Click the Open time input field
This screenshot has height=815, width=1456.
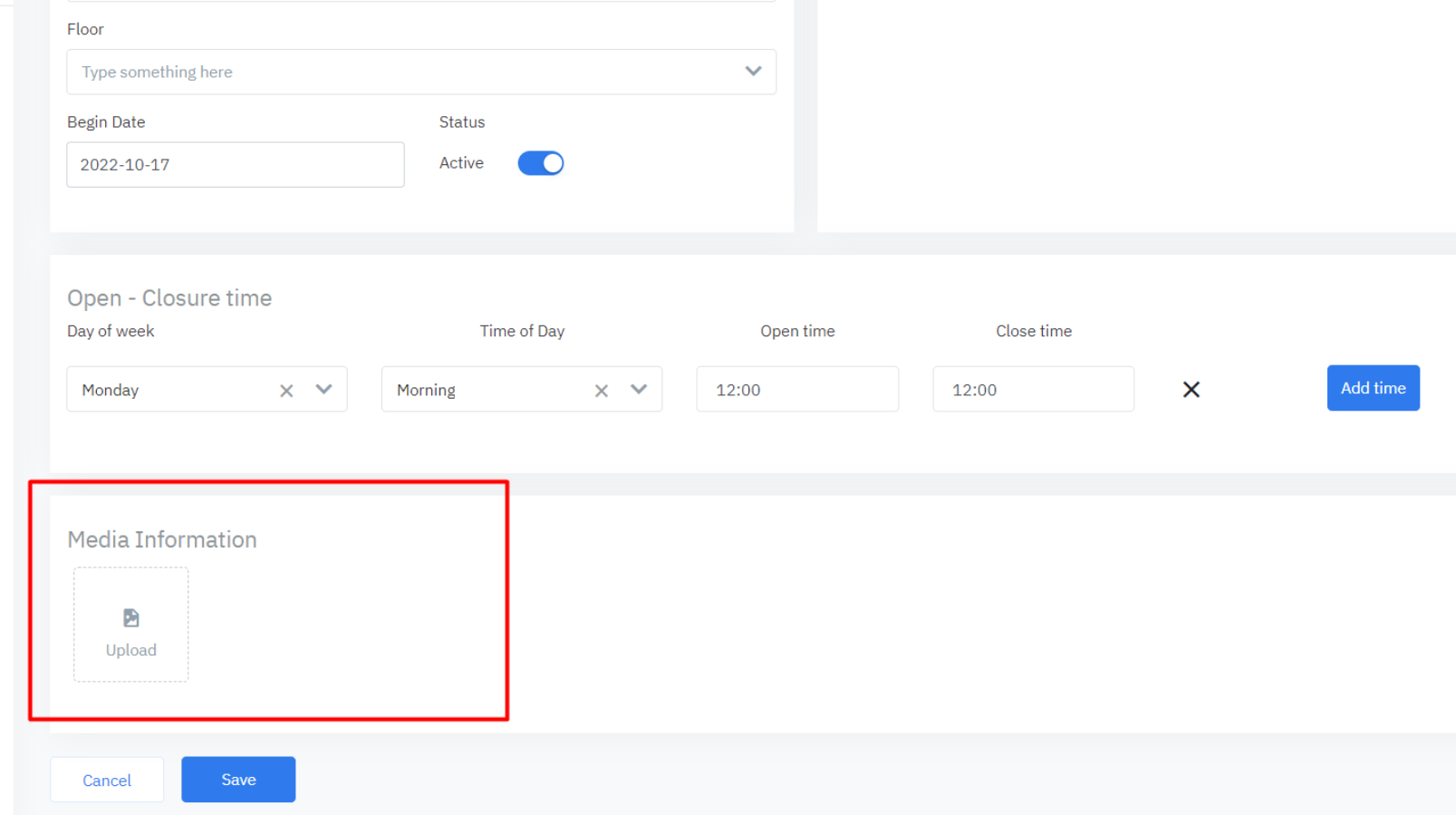[797, 390]
